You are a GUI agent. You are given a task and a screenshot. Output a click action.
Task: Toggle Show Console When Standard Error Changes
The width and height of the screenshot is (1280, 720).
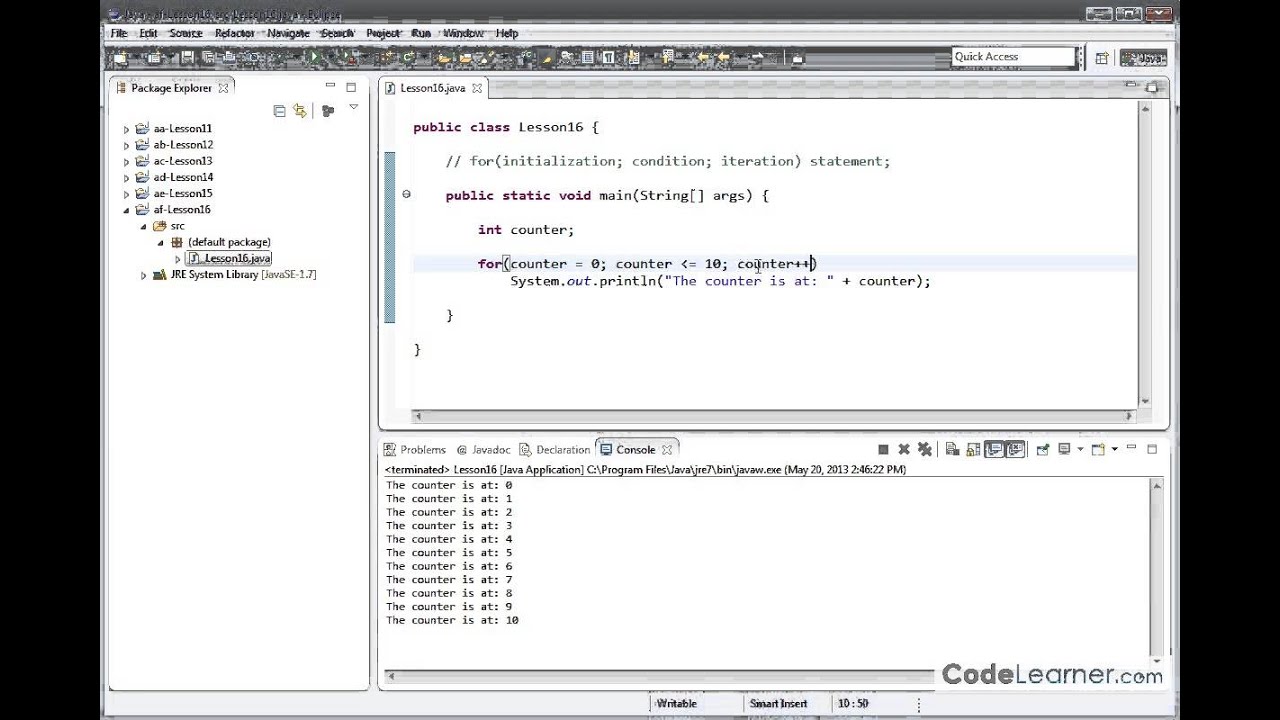[1016, 450]
